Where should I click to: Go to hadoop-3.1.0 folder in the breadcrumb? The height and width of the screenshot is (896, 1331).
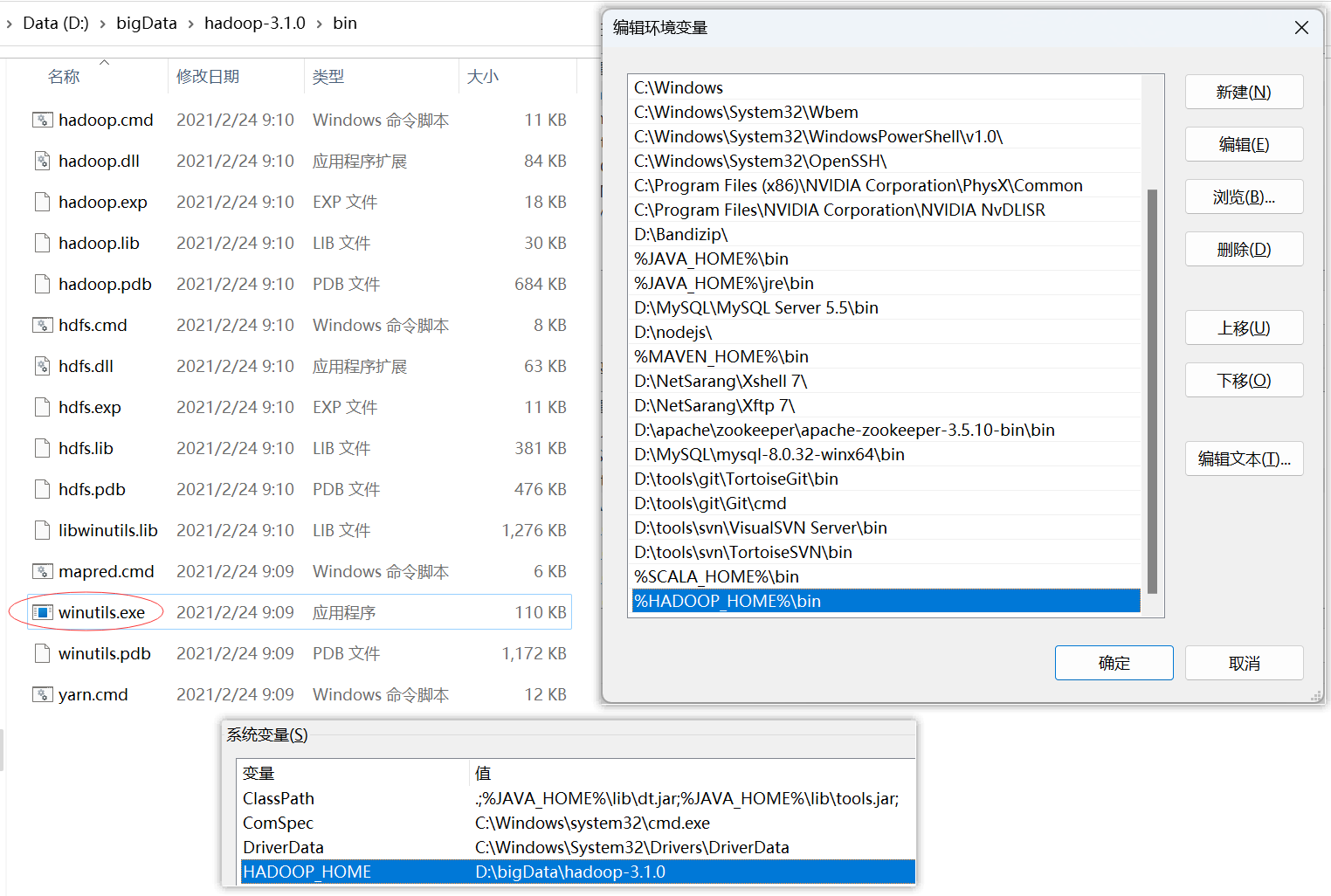[x=255, y=24]
